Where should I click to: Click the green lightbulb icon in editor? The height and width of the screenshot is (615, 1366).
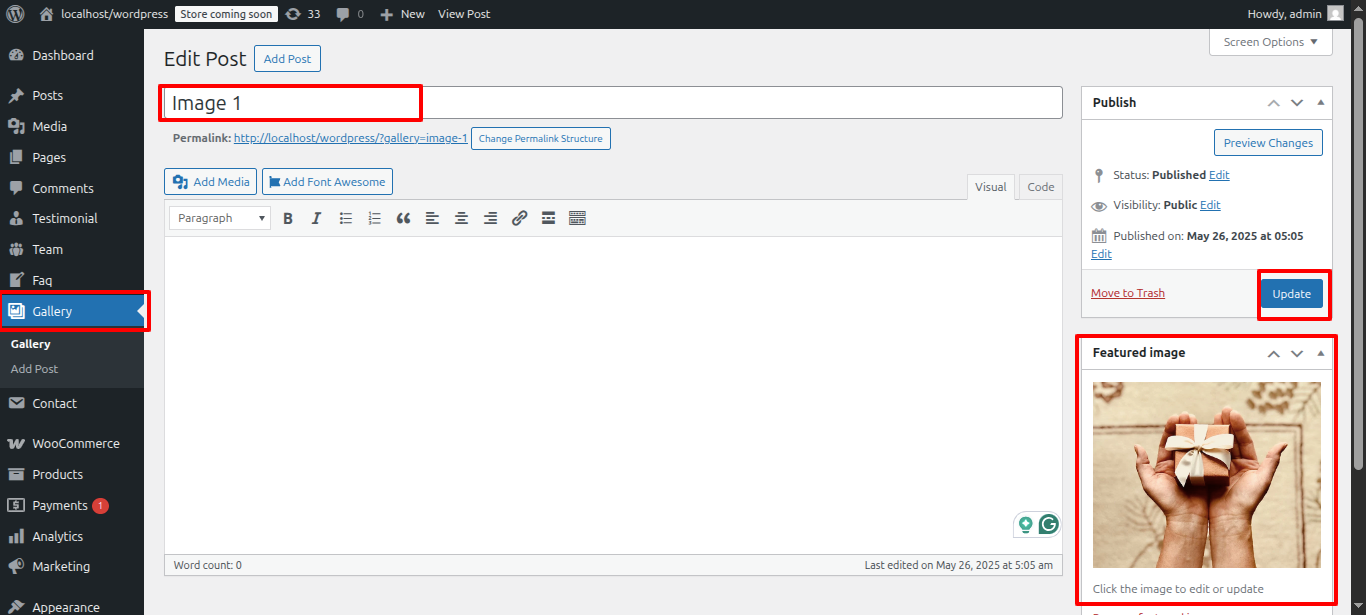pyautogui.click(x=1025, y=524)
